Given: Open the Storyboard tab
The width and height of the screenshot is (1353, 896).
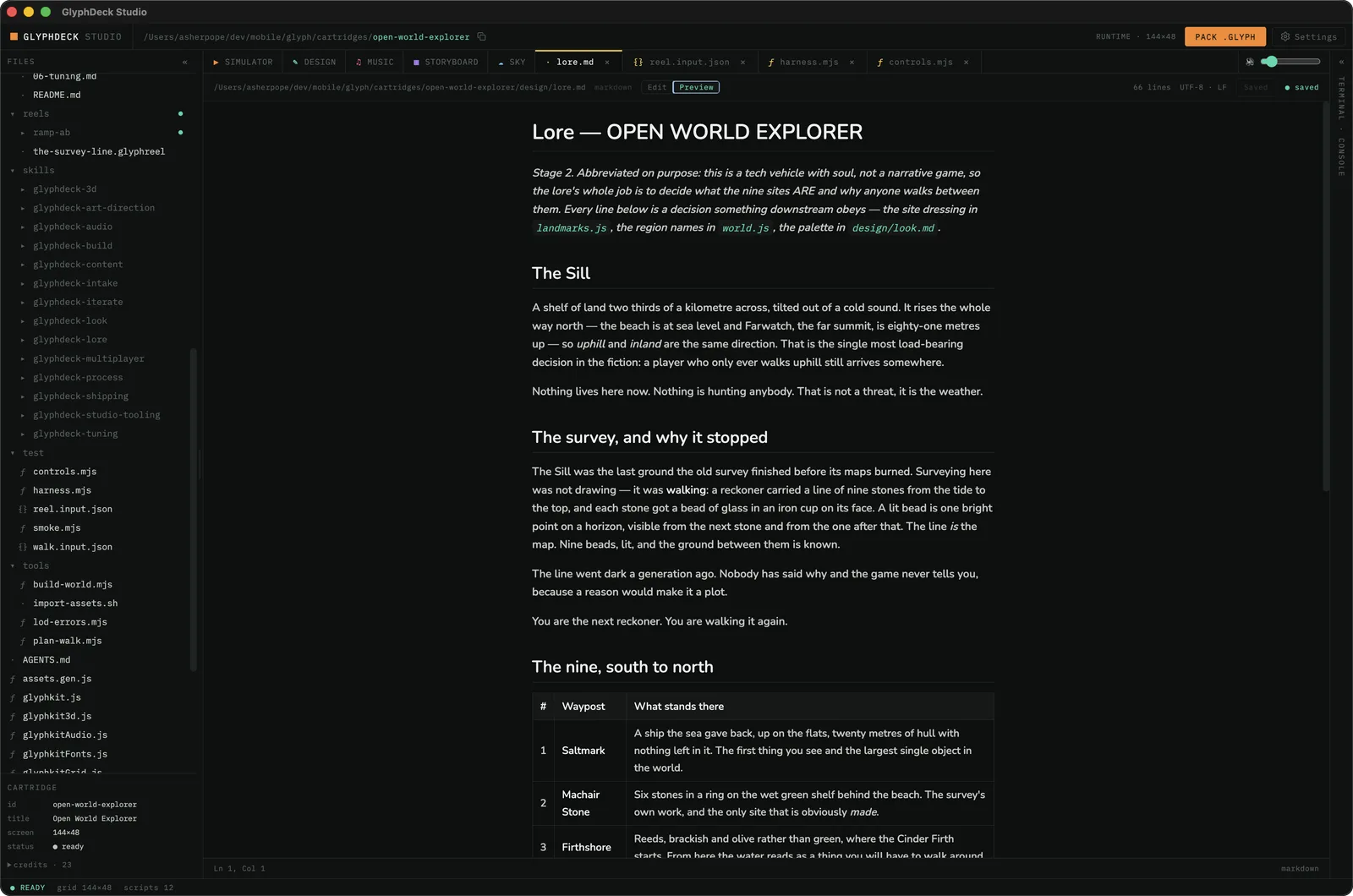Looking at the screenshot, I should tap(446, 63).
